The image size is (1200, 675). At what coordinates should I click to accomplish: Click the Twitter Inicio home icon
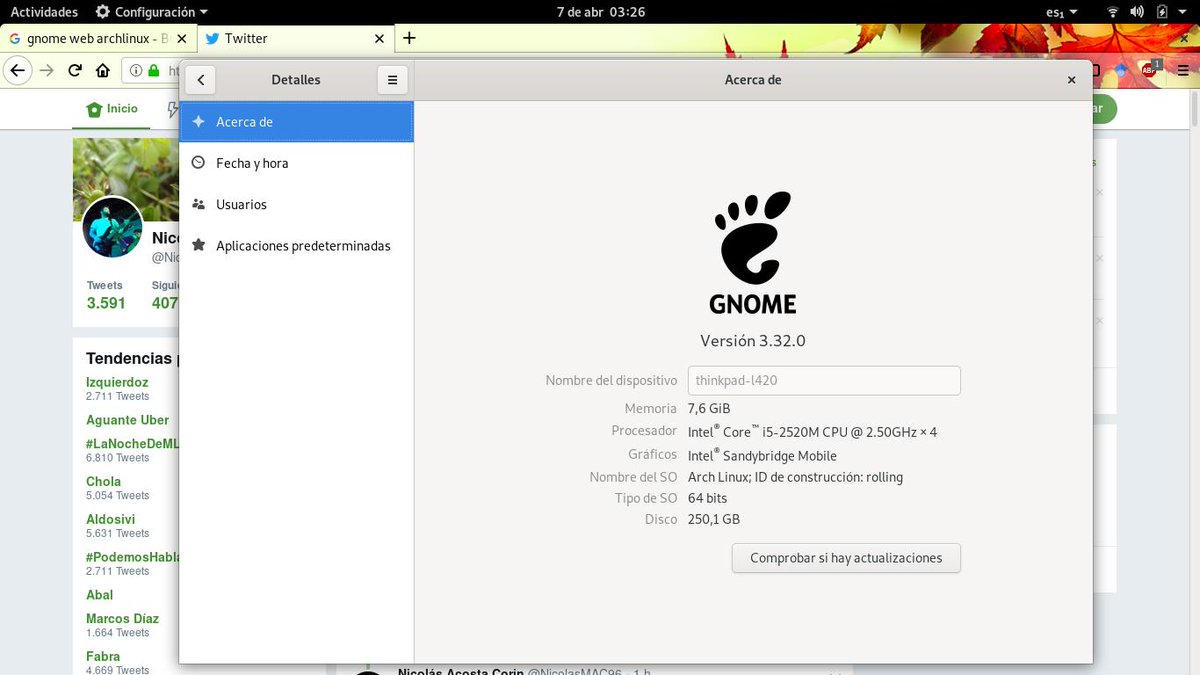[94, 109]
